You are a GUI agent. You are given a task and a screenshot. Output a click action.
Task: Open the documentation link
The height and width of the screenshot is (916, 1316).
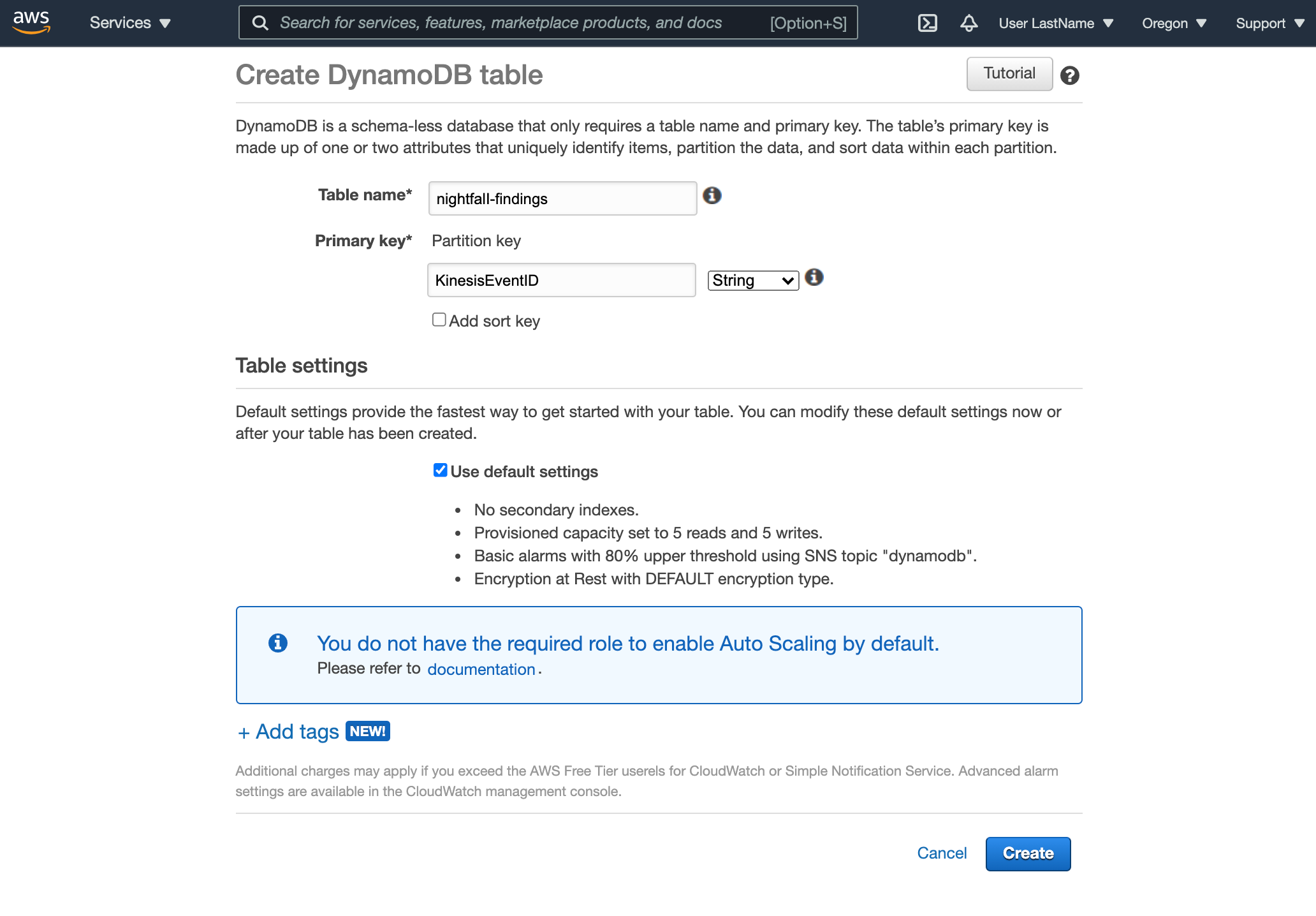coord(481,669)
